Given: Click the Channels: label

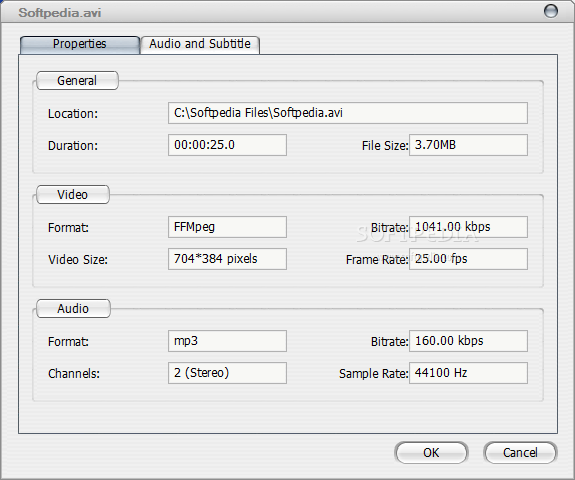Looking at the screenshot, I should [74, 374].
